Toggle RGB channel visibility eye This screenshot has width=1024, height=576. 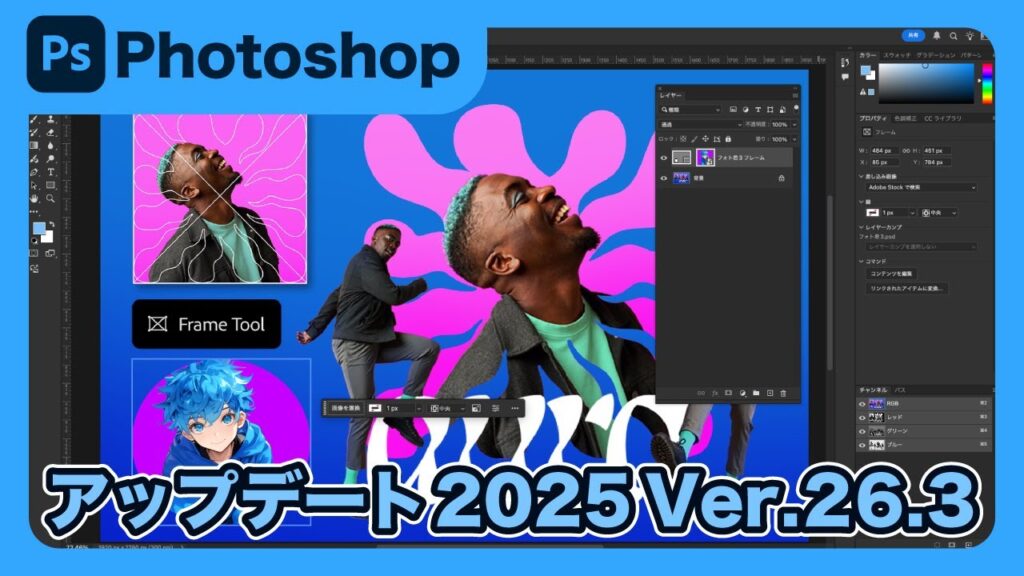[862, 404]
